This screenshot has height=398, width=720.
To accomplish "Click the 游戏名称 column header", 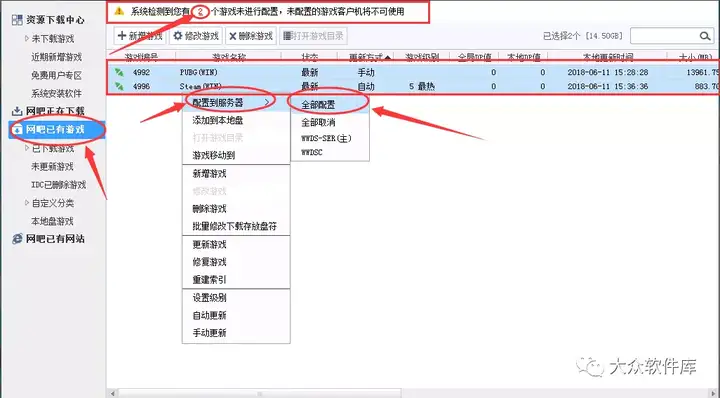I will [229, 57].
